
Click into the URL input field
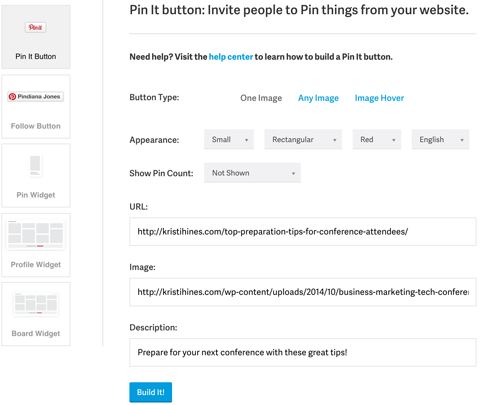[x=303, y=232]
